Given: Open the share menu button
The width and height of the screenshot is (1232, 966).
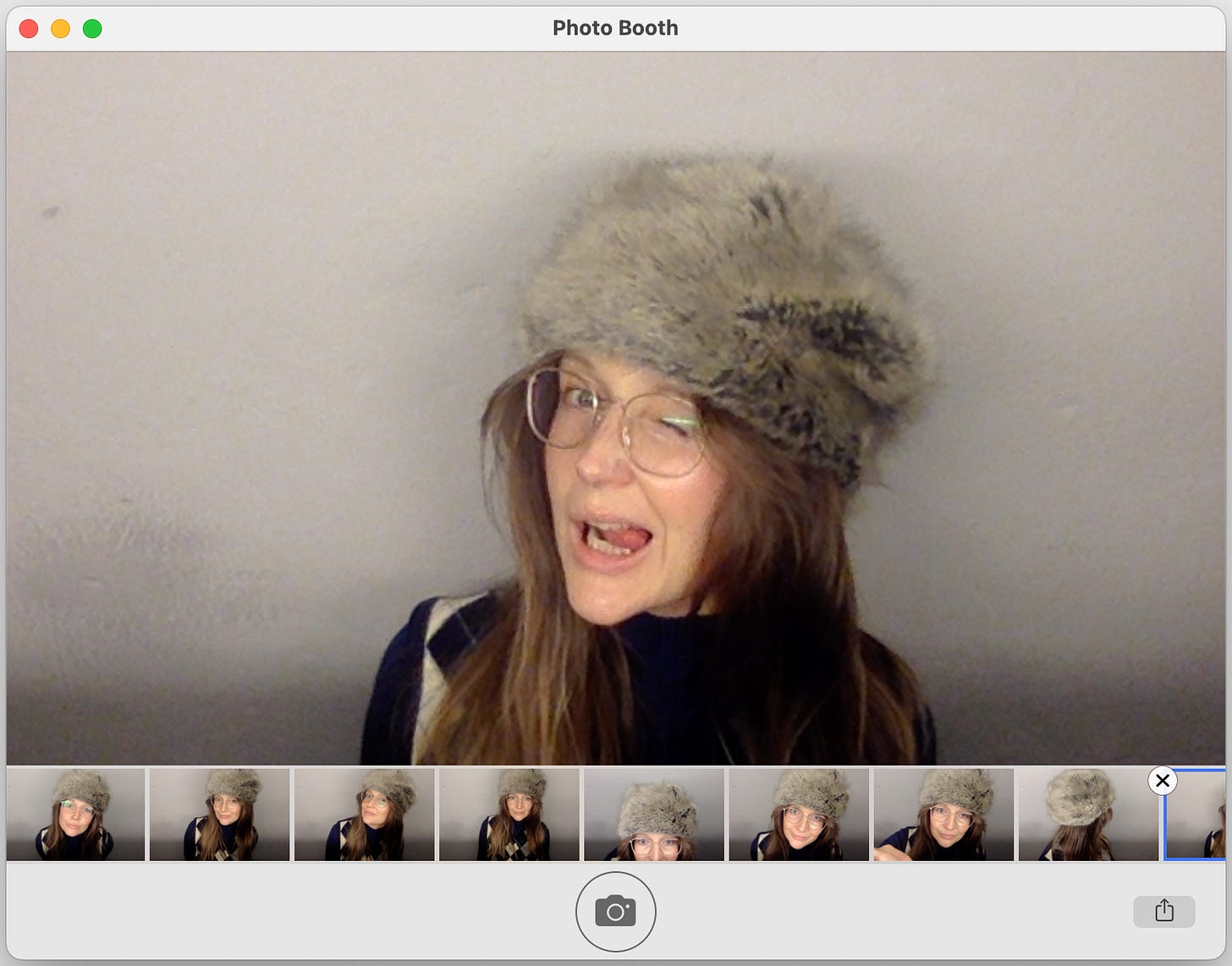Looking at the screenshot, I should pyautogui.click(x=1164, y=911).
